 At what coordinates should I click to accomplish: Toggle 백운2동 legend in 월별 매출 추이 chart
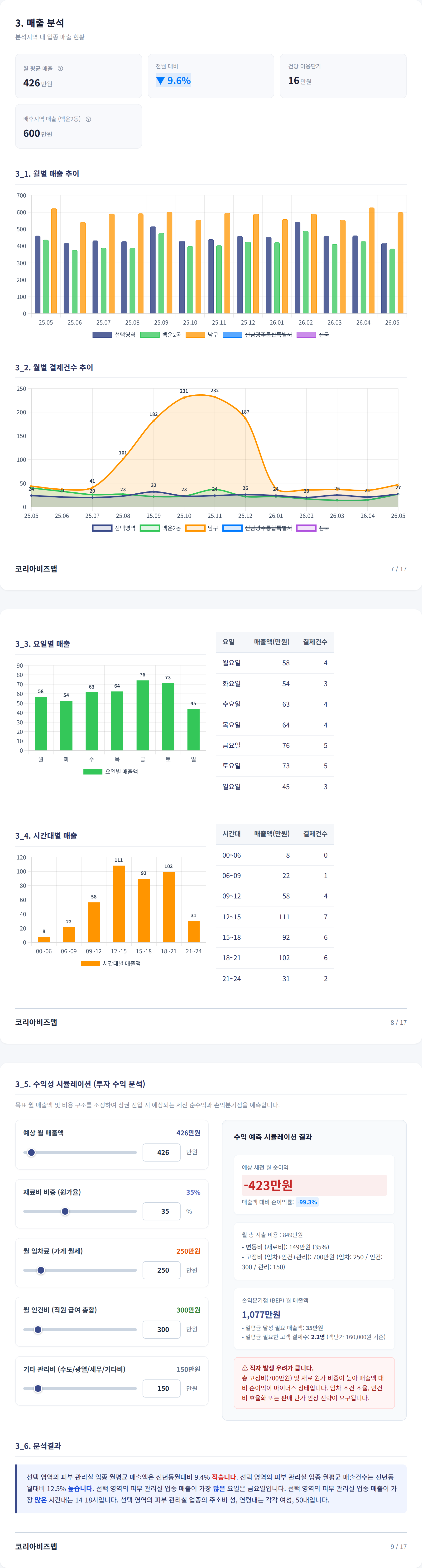click(x=161, y=335)
